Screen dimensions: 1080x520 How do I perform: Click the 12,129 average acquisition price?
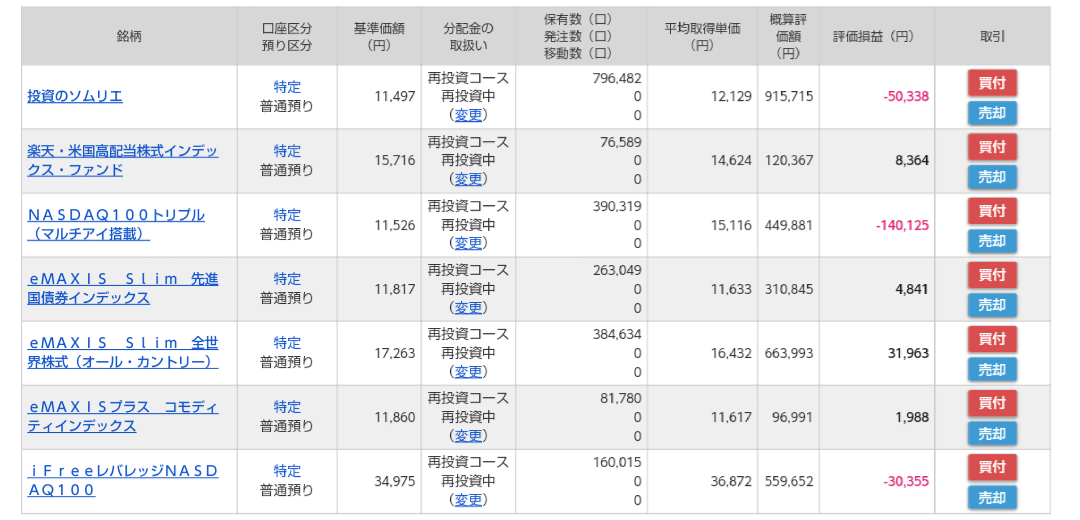tap(731, 96)
